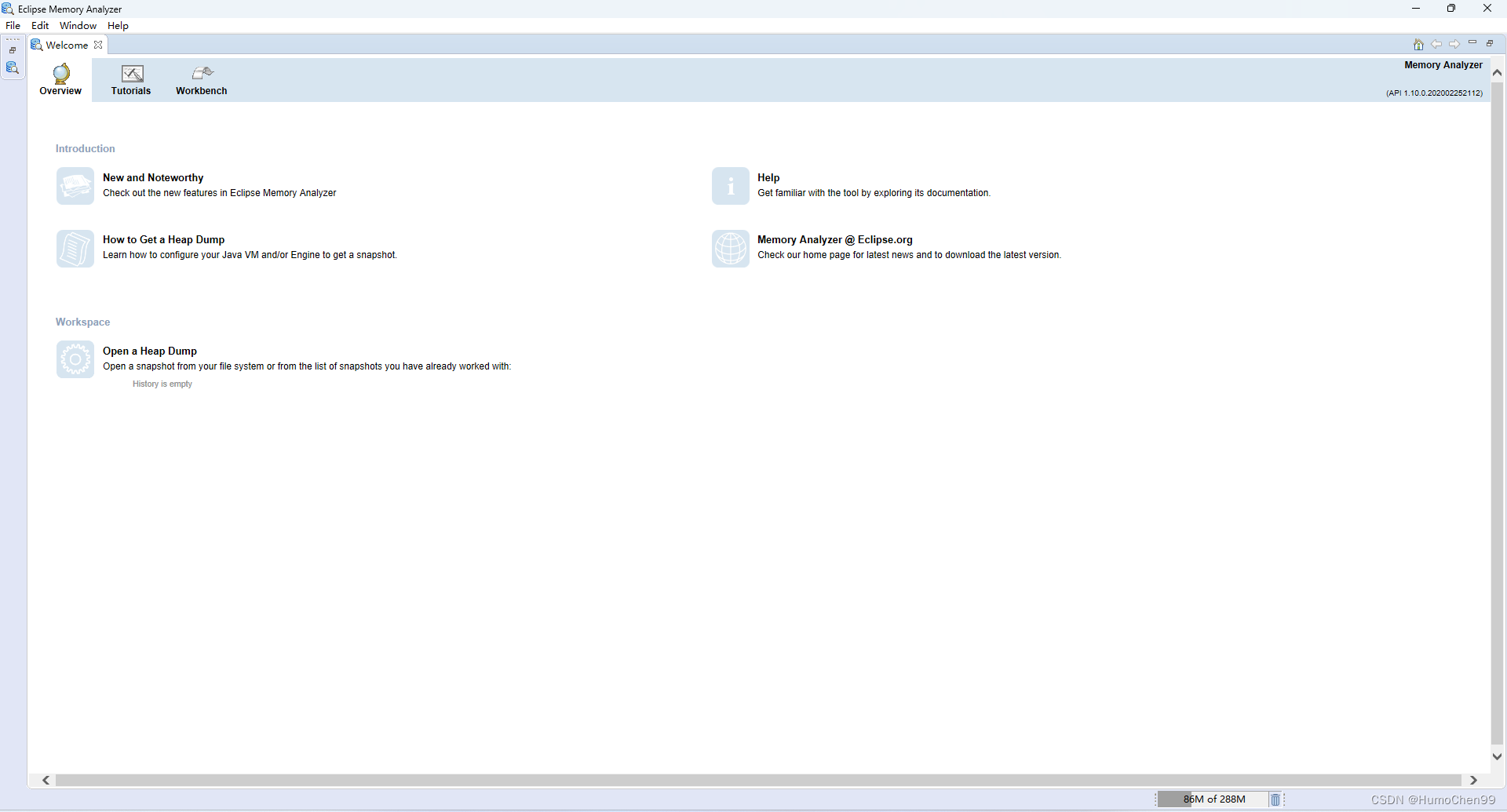
Task: Run the garbage collector trash icon
Action: [1275, 799]
